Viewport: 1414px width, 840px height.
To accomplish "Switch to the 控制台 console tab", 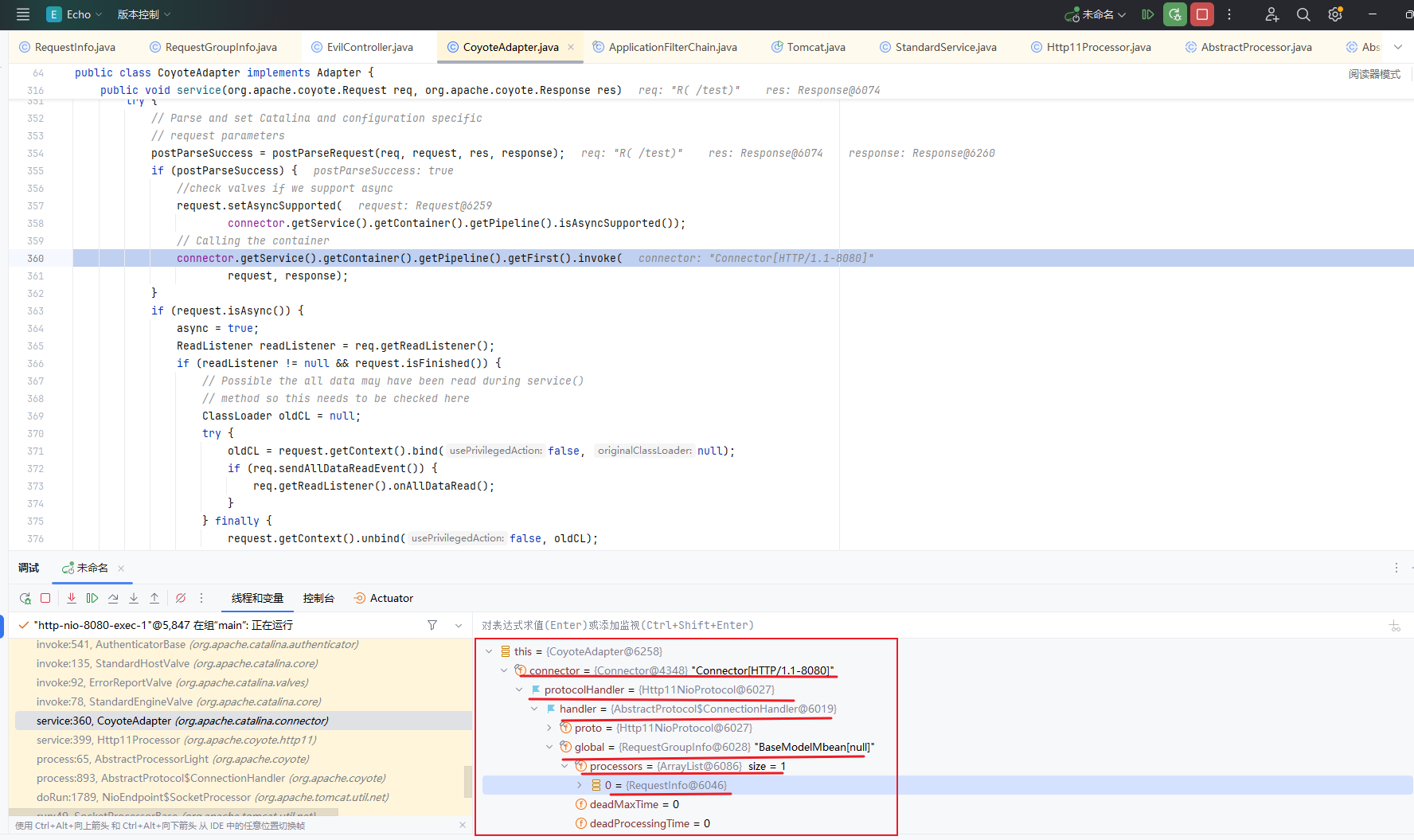I will click(318, 598).
